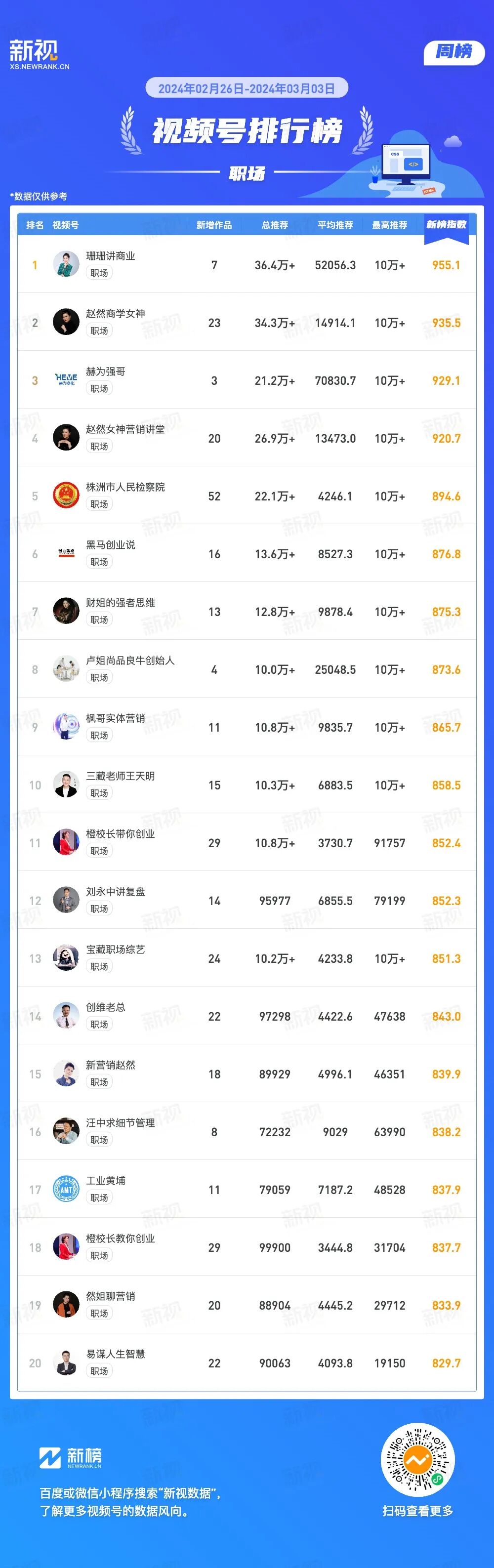Click 赫为强哥 HEME logo avatar
This screenshot has width=494, height=1568.
66,380
